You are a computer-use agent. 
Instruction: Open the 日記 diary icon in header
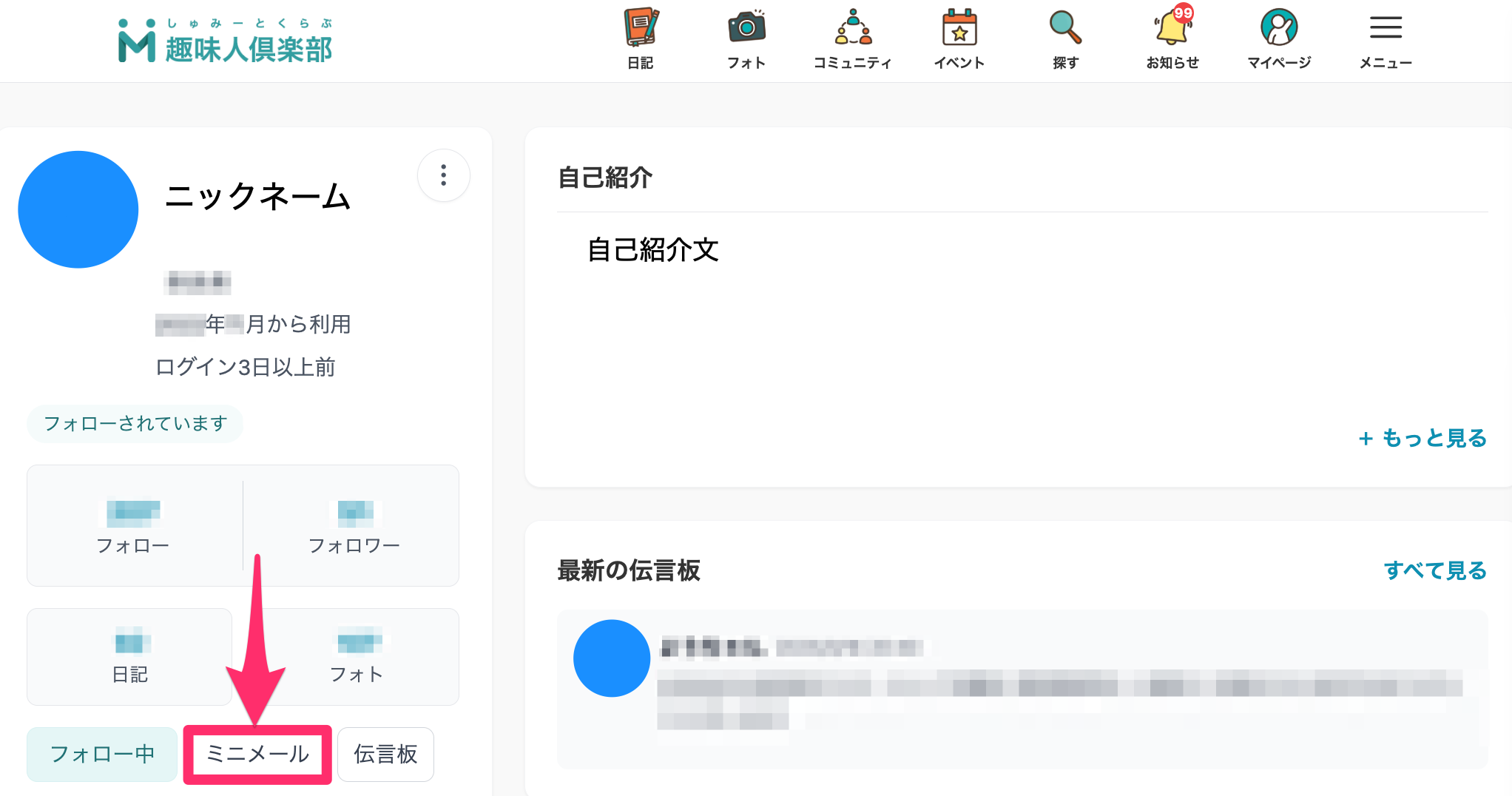[641, 40]
